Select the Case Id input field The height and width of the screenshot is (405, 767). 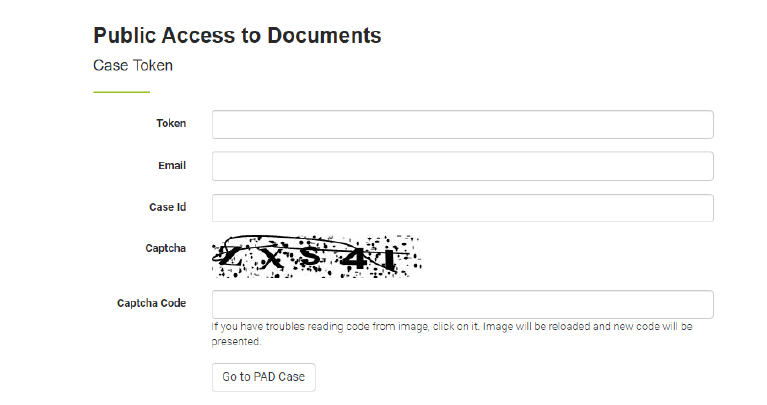pyautogui.click(x=462, y=208)
